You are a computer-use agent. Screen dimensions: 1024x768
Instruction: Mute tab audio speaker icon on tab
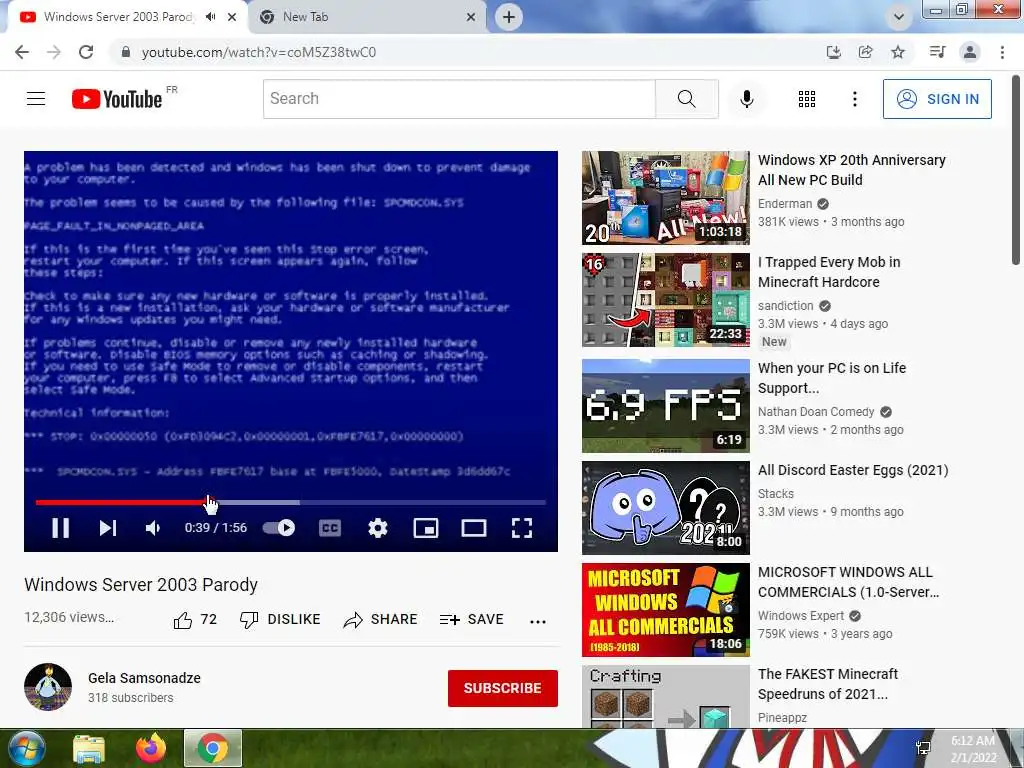[210, 17]
